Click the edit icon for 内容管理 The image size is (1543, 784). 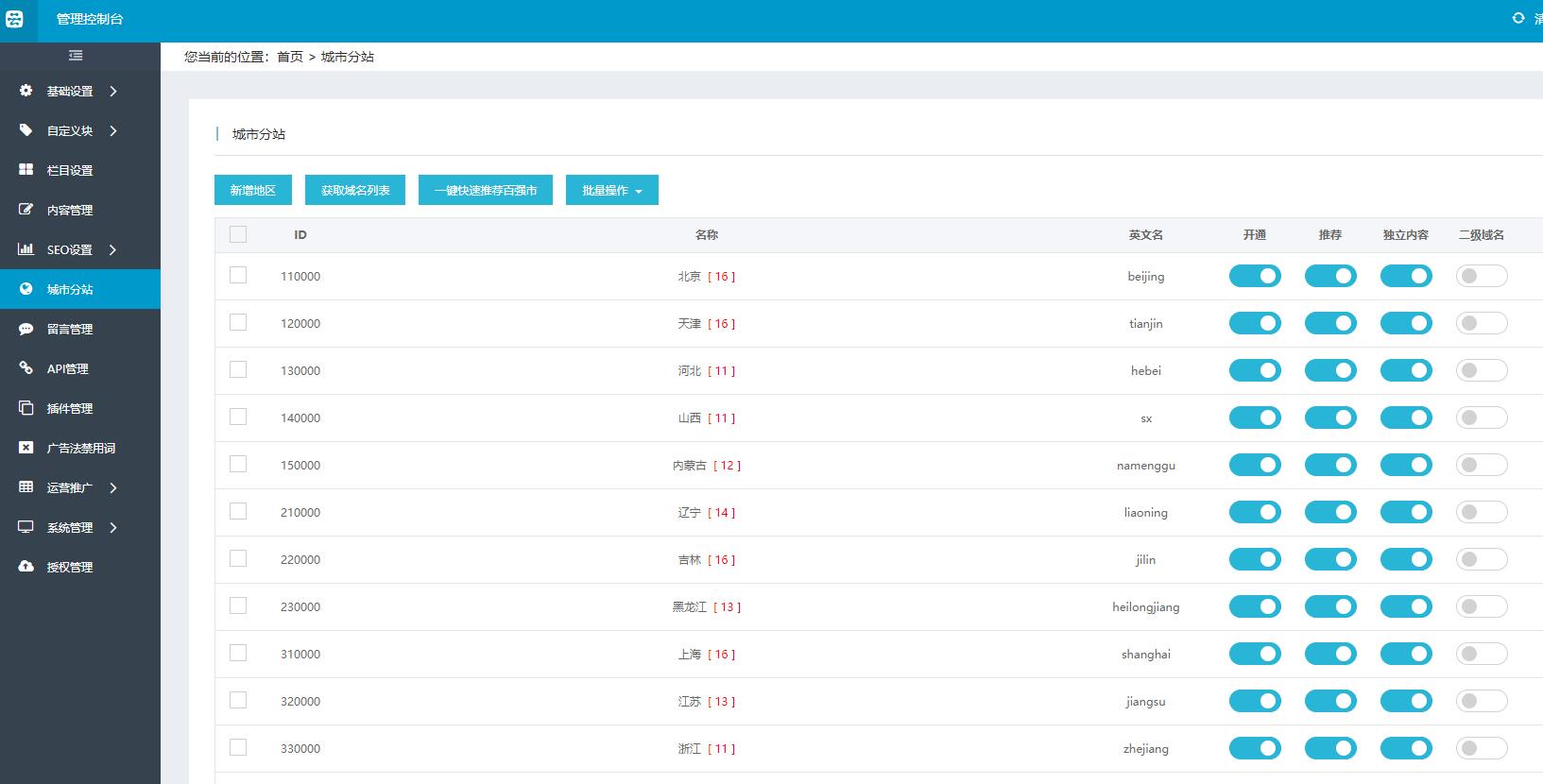pyautogui.click(x=26, y=210)
